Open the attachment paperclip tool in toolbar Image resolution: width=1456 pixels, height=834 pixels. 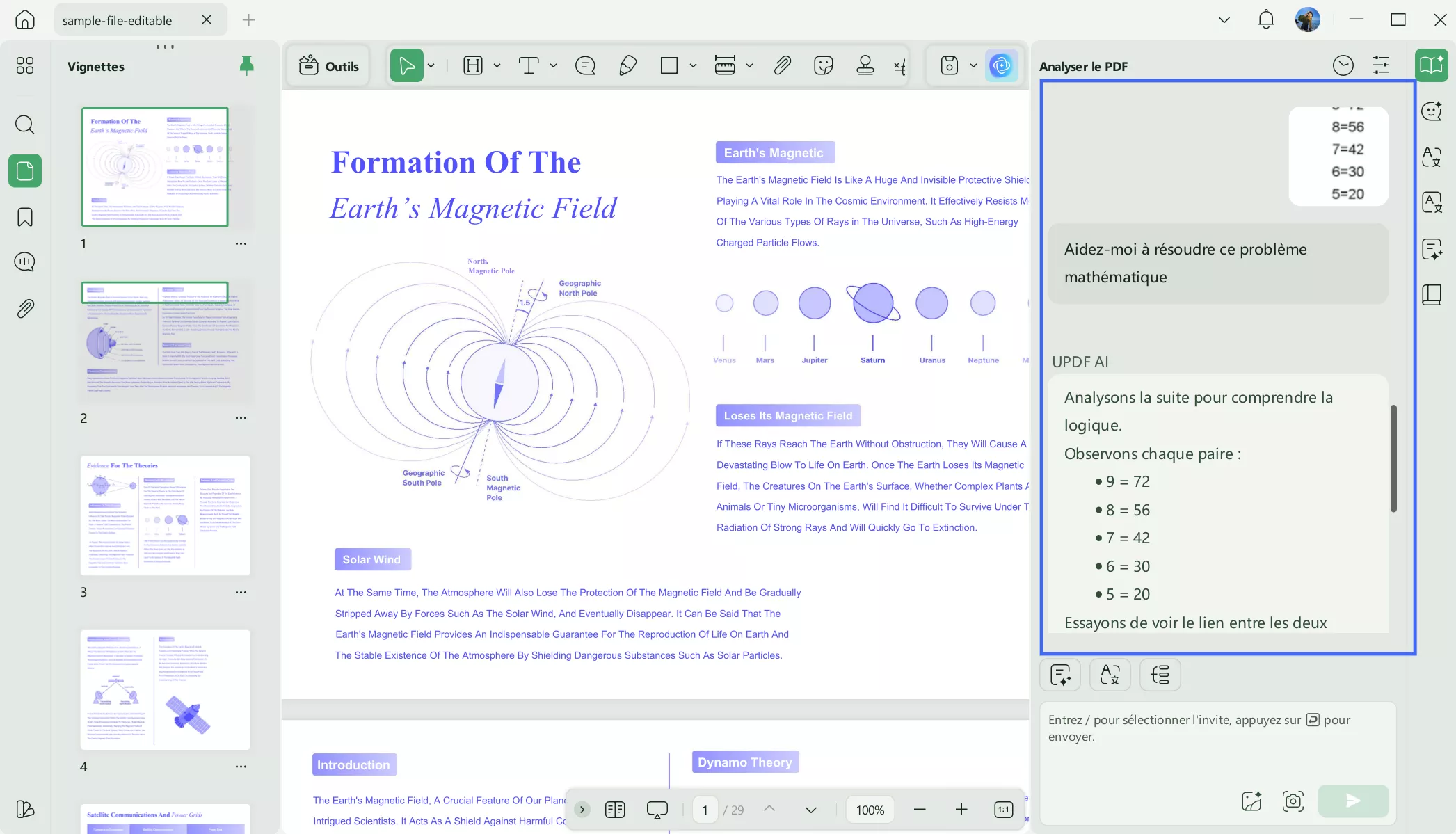(x=782, y=66)
